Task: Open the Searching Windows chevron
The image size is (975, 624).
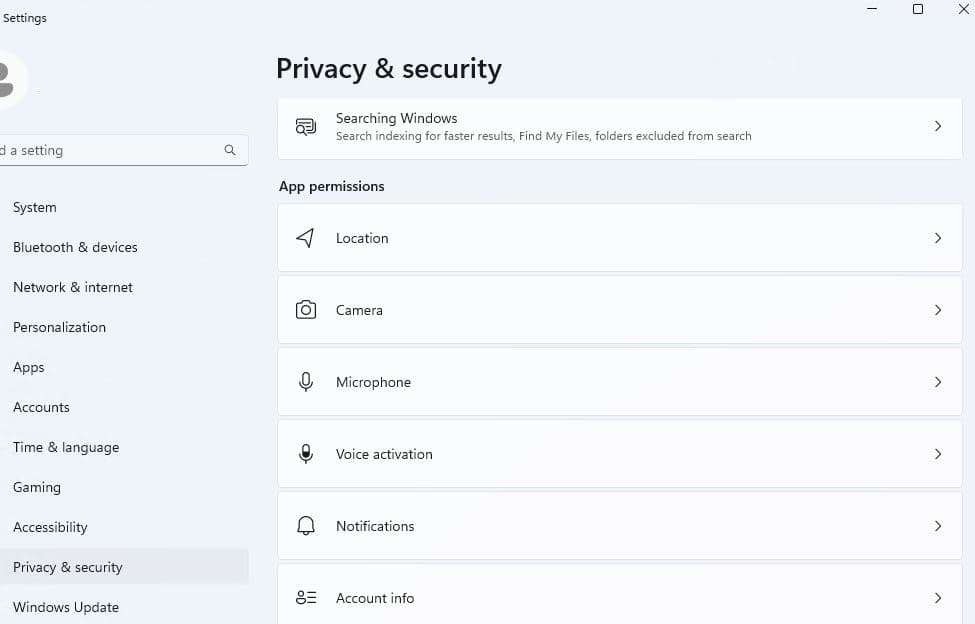Action: coord(938,126)
